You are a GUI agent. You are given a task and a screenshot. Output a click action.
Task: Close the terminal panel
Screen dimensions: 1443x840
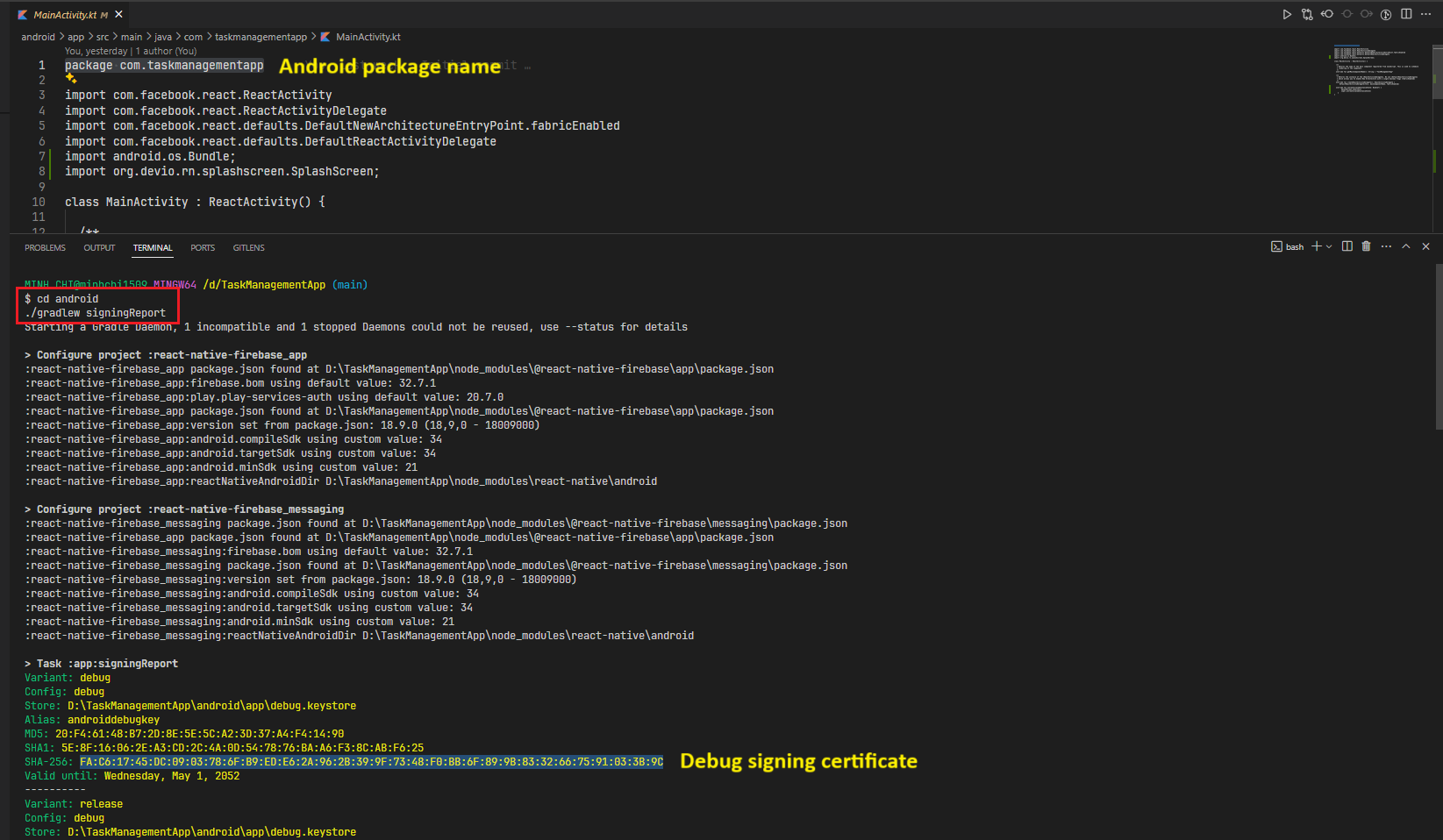pyautogui.click(x=1425, y=246)
